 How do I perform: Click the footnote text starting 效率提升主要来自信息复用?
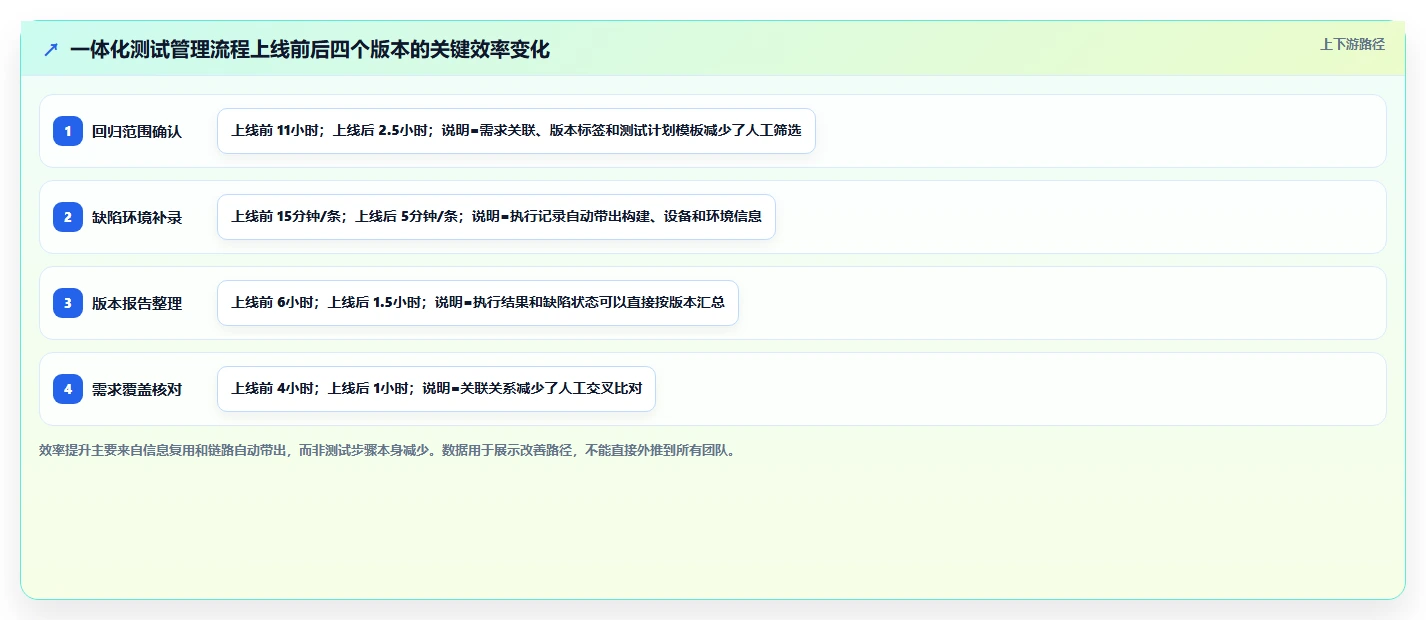(x=390, y=450)
